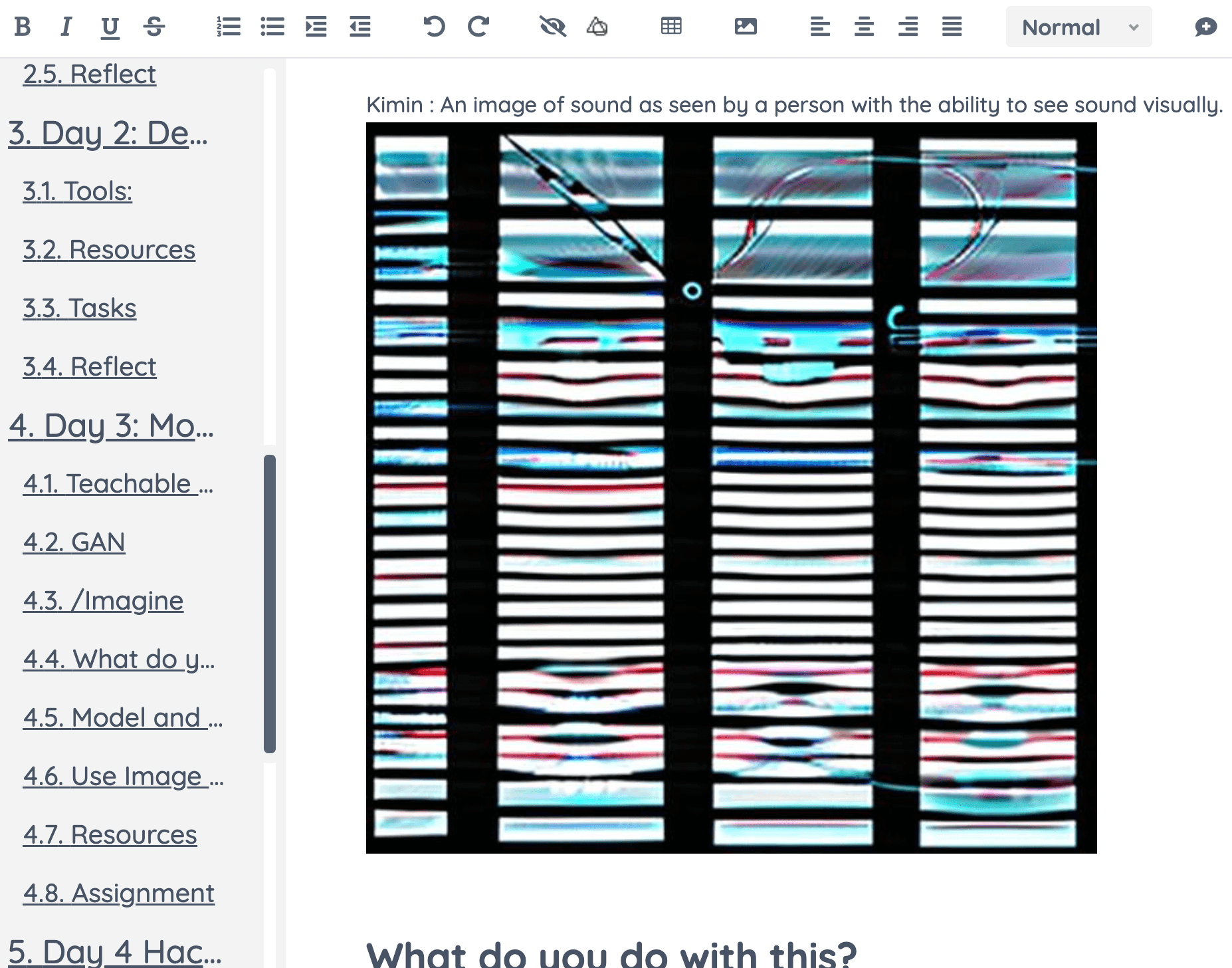The width and height of the screenshot is (1232, 968).
Task: Toggle strikethrough text style
Action: tap(154, 27)
